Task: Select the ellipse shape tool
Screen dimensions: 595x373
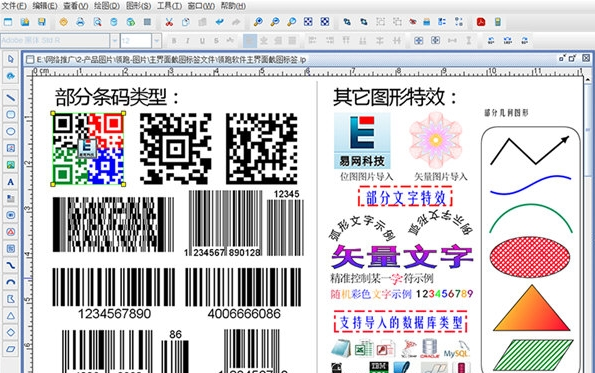Action: pyautogui.click(x=11, y=131)
